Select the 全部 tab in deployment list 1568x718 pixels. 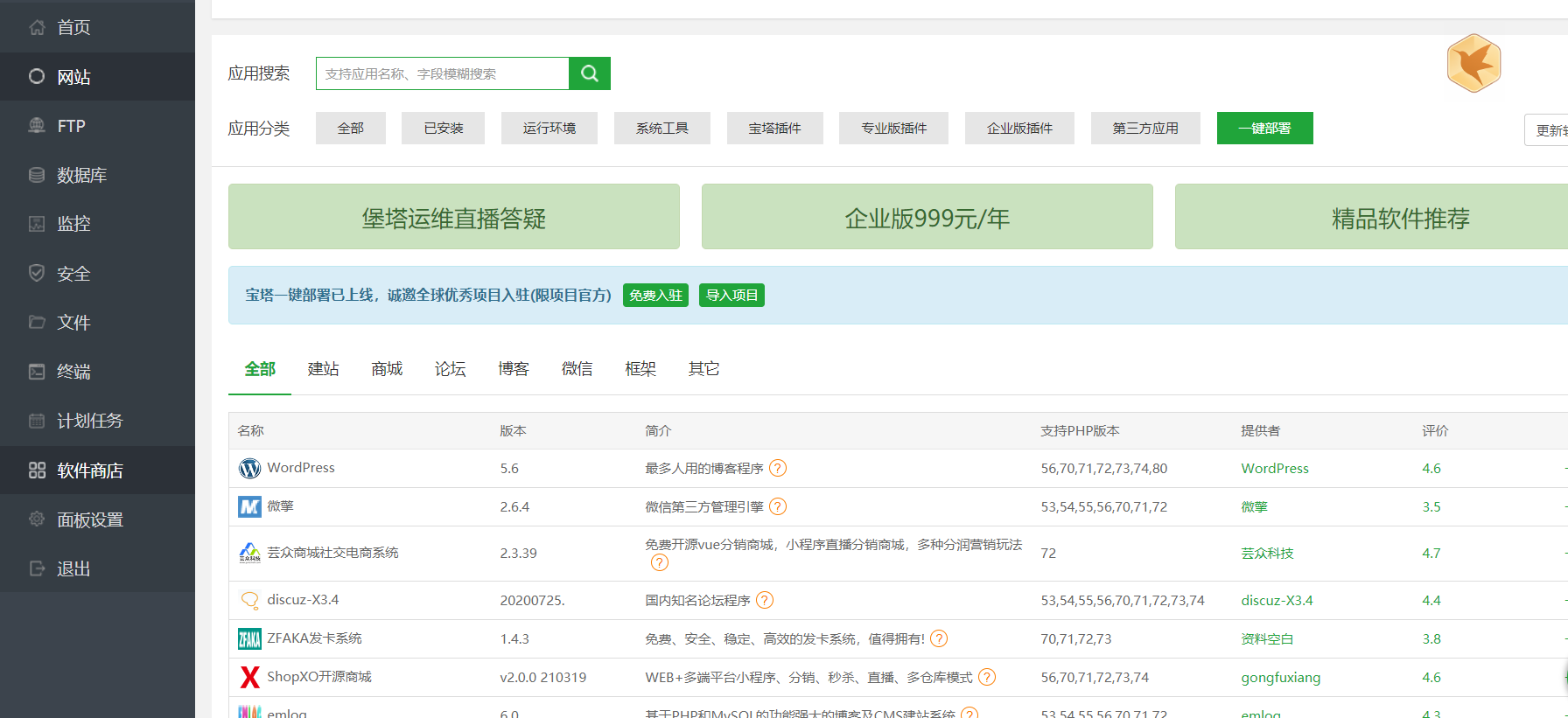260,369
